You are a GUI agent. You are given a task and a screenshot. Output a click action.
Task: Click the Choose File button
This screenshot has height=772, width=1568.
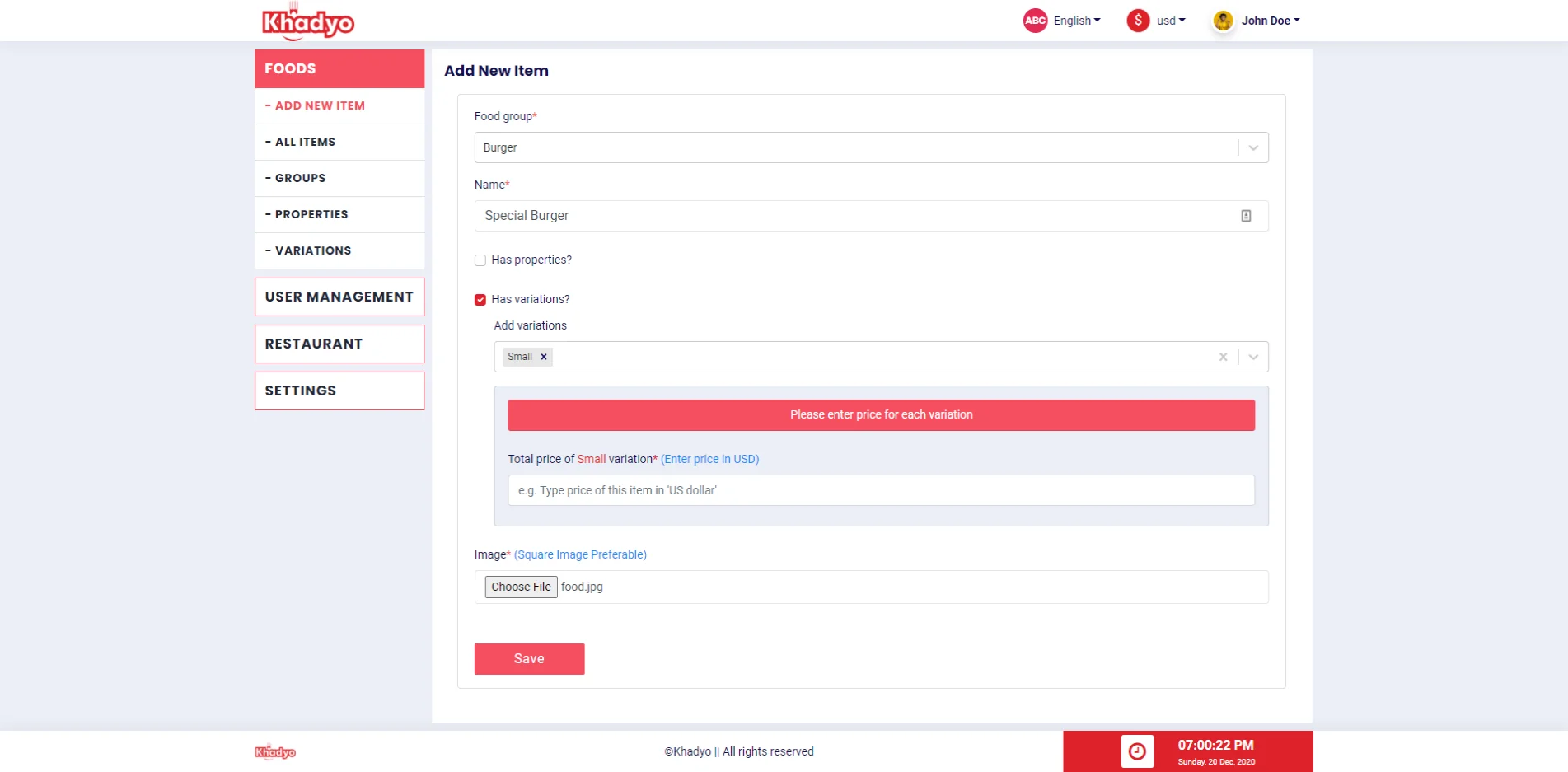(521, 587)
